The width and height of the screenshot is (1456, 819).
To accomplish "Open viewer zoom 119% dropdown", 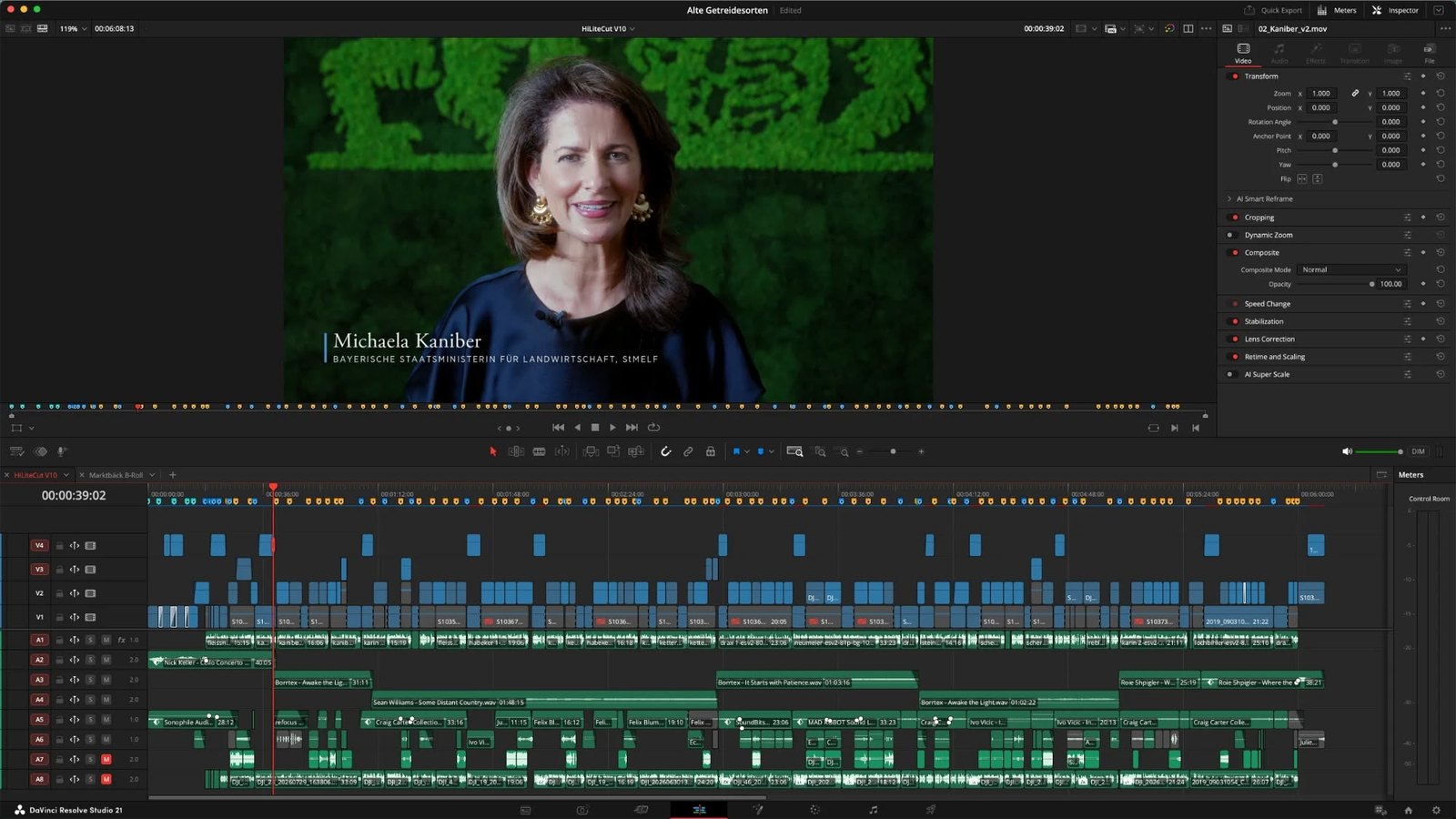I will tap(74, 28).
